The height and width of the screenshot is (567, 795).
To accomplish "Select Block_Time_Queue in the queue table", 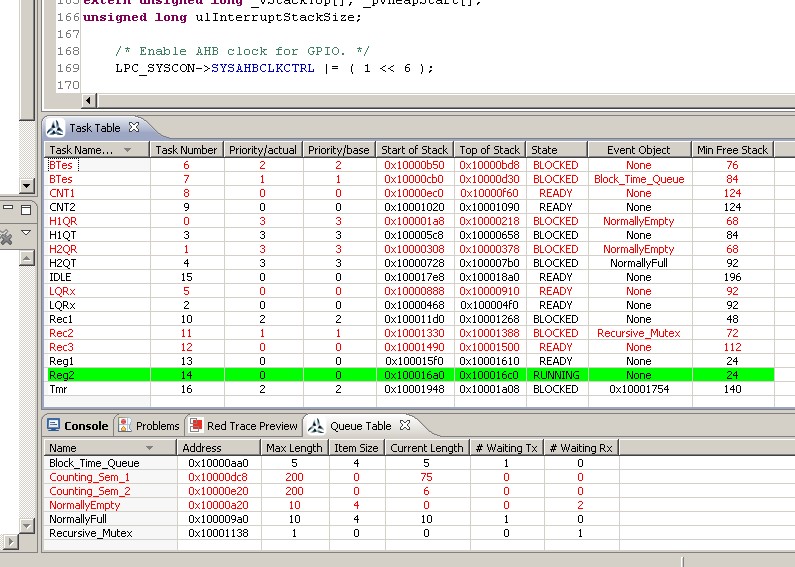I will coord(332,463).
